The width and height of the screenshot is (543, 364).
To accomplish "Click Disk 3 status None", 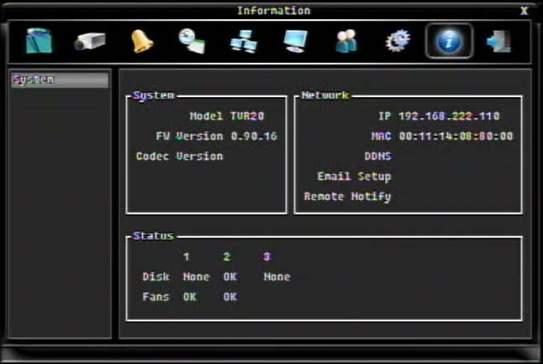I will point(277,277).
